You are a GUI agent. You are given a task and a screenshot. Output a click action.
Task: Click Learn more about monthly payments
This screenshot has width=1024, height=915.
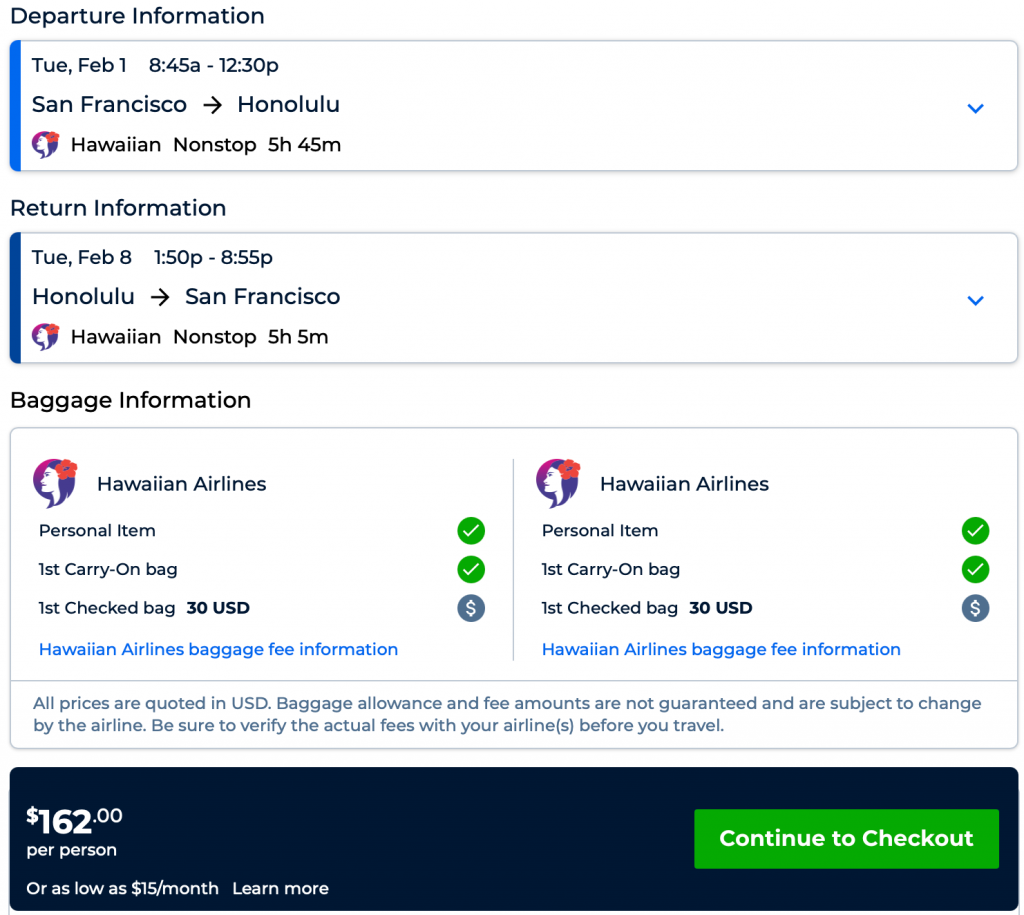(280, 888)
